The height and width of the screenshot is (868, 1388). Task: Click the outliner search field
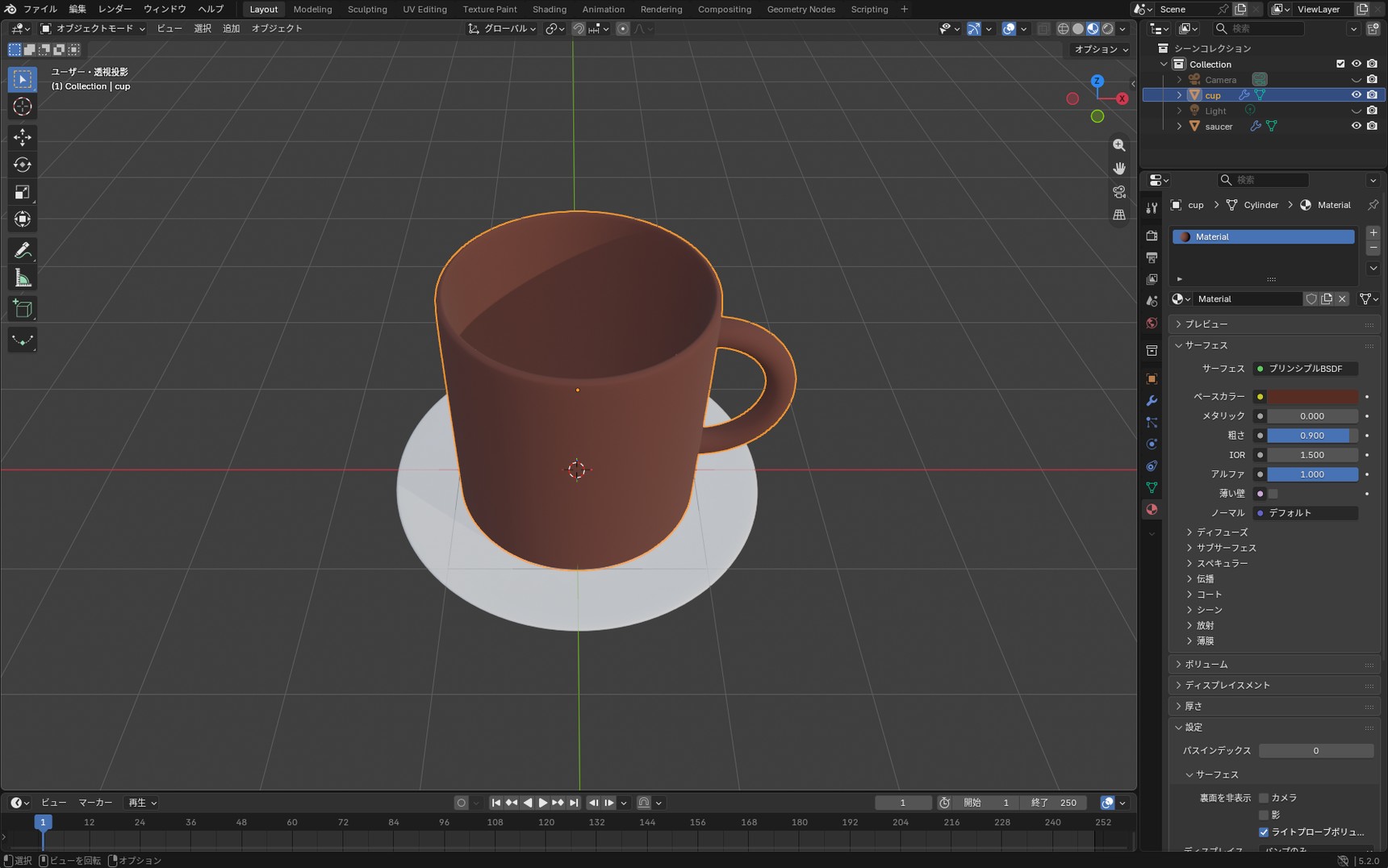(x=1259, y=28)
